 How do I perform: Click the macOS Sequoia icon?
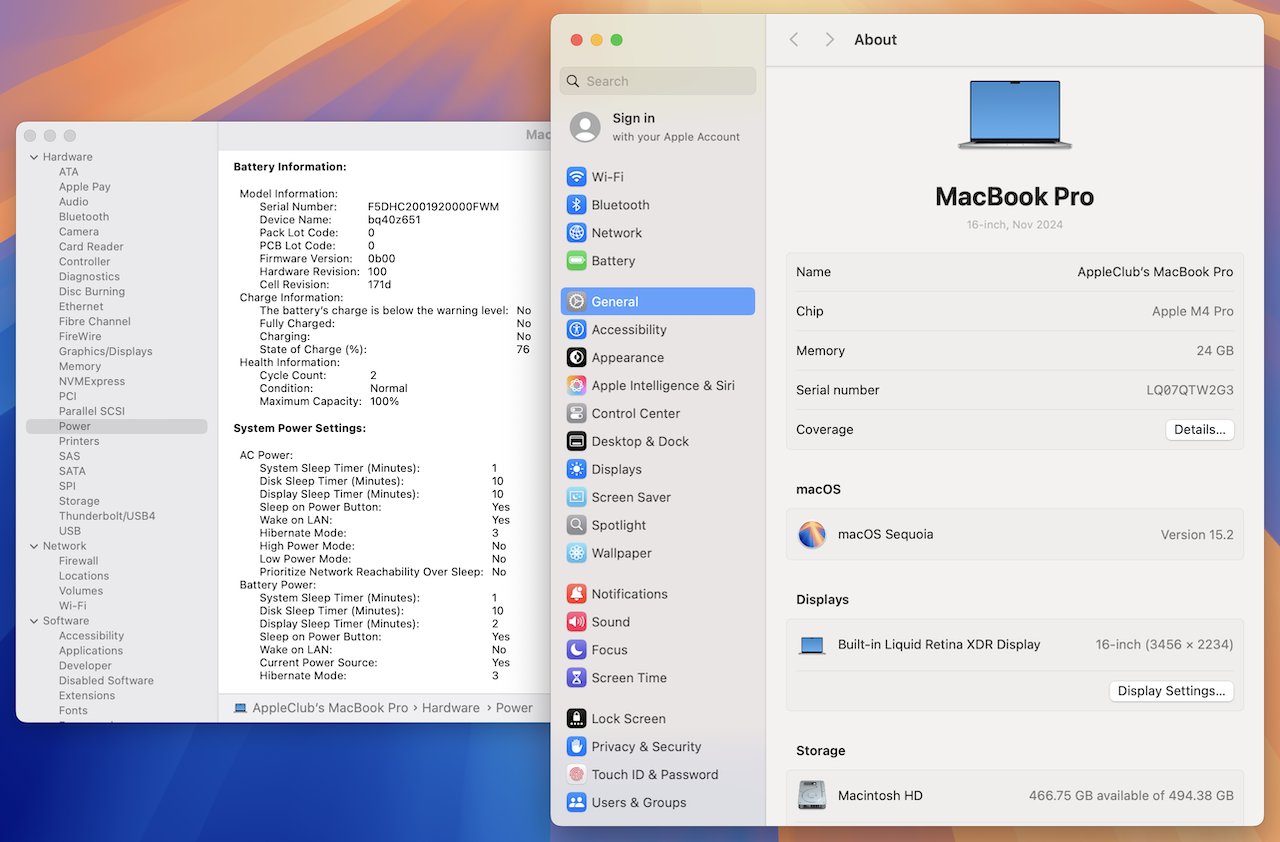[812, 535]
